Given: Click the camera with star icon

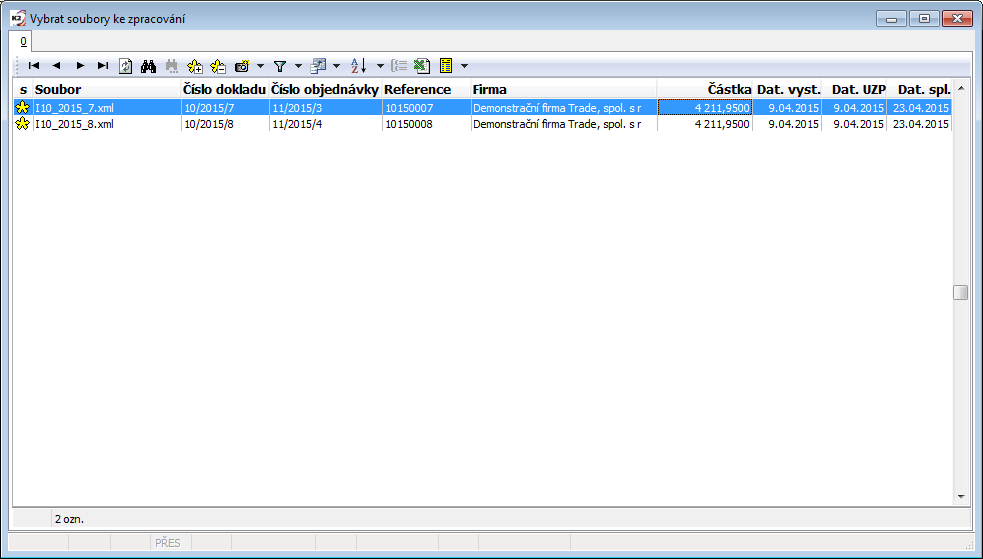Looking at the screenshot, I should click(x=242, y=66).
